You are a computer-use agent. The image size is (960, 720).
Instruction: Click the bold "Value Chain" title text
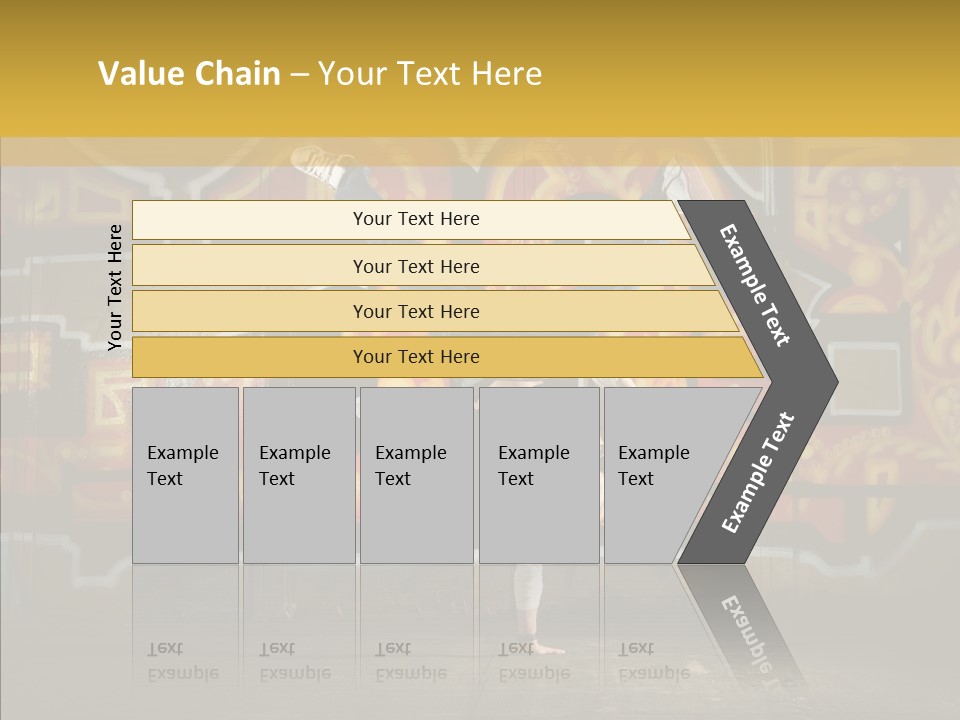tap(189, 74)
